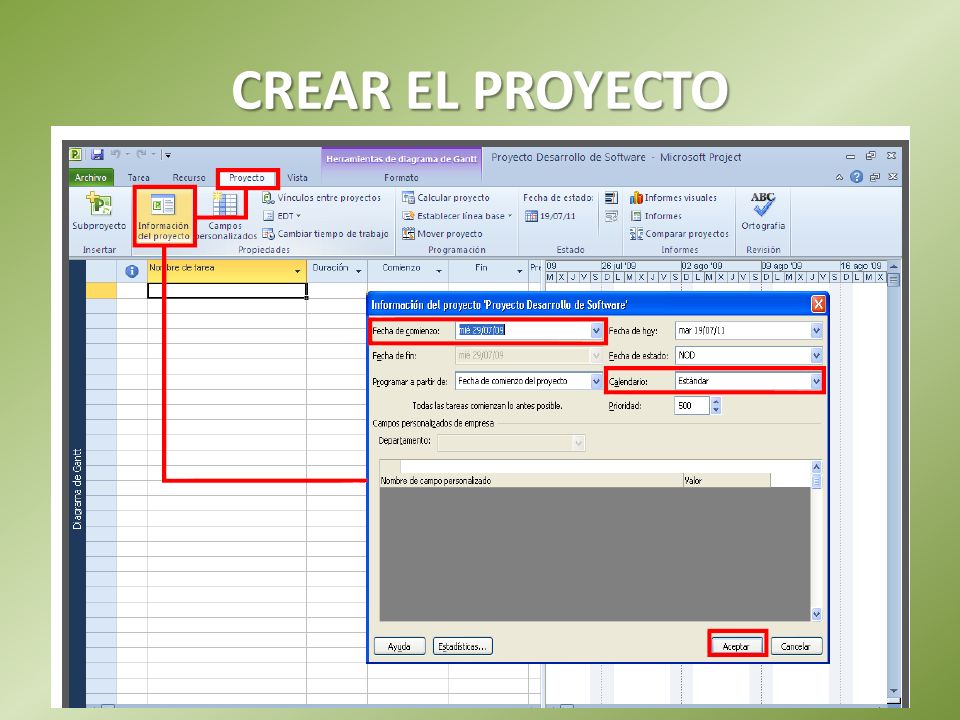960x720 pixels.
Task: Open the Formato tab
Action: pos(401,178)
